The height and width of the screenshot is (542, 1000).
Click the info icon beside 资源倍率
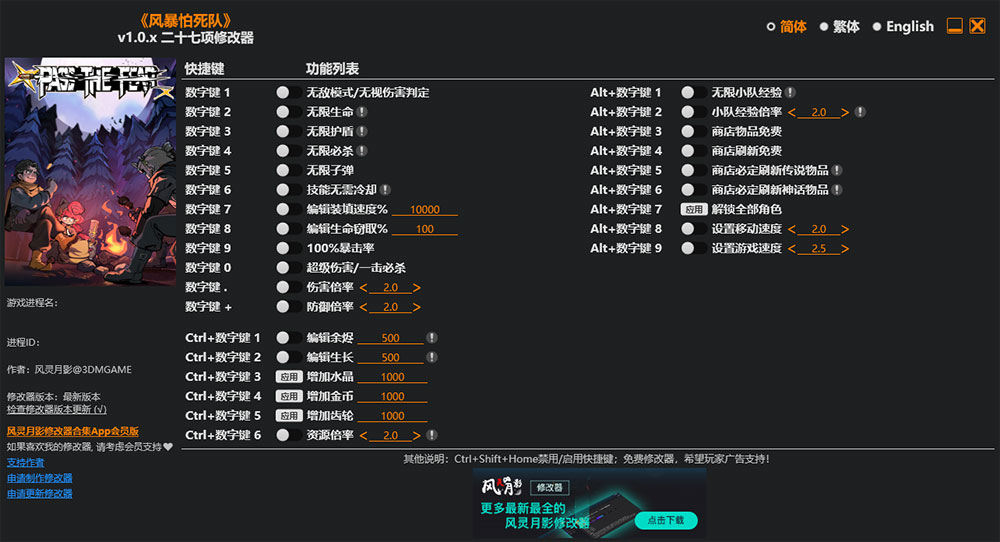(432, 435)
